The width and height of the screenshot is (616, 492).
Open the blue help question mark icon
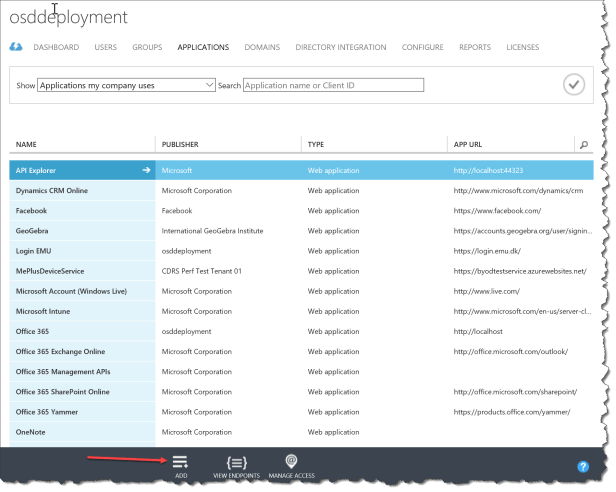pyautogui.click(x=583, y=466)
